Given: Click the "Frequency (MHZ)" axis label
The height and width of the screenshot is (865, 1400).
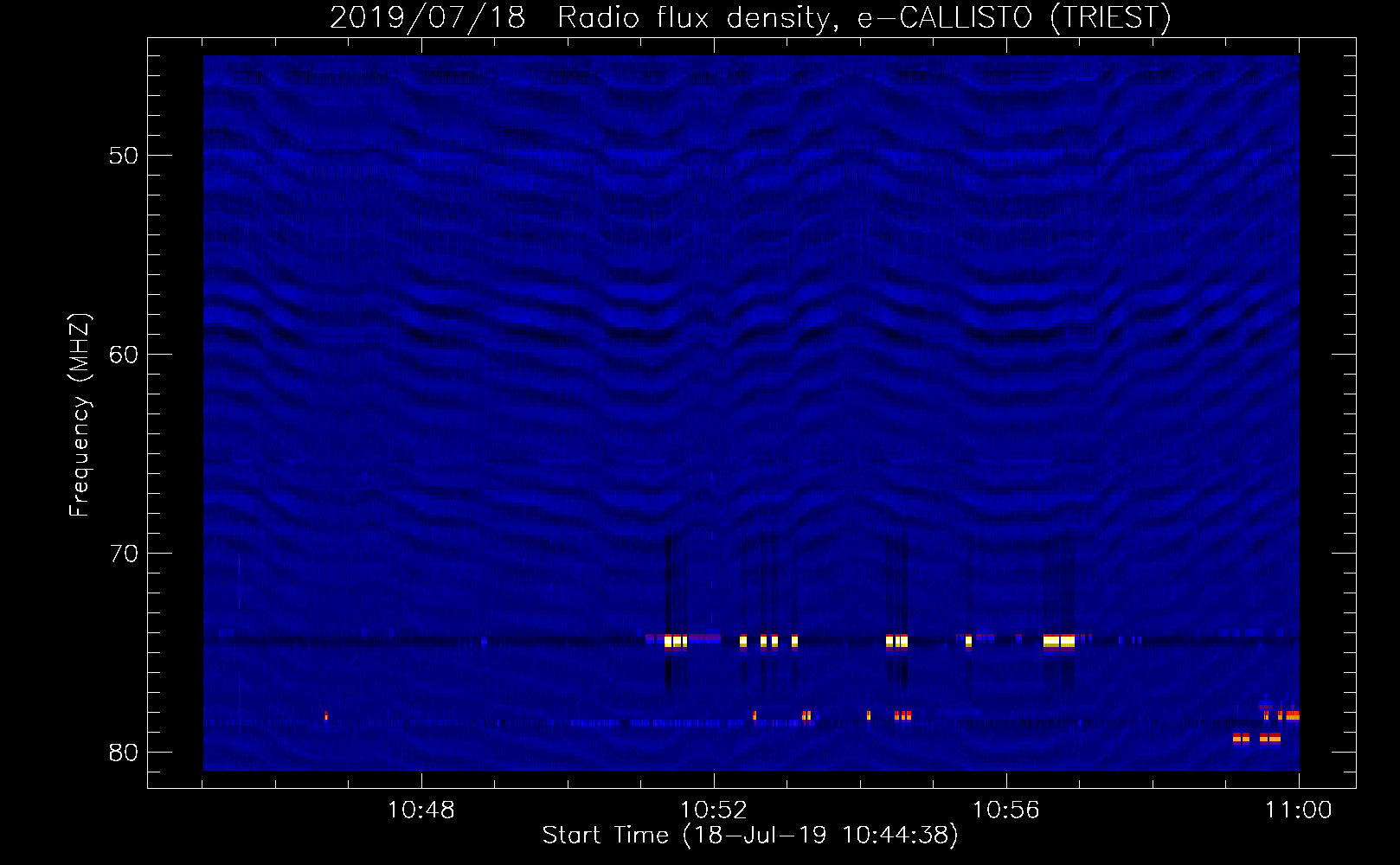Looking at the screenshot, I should pos(80,415).
